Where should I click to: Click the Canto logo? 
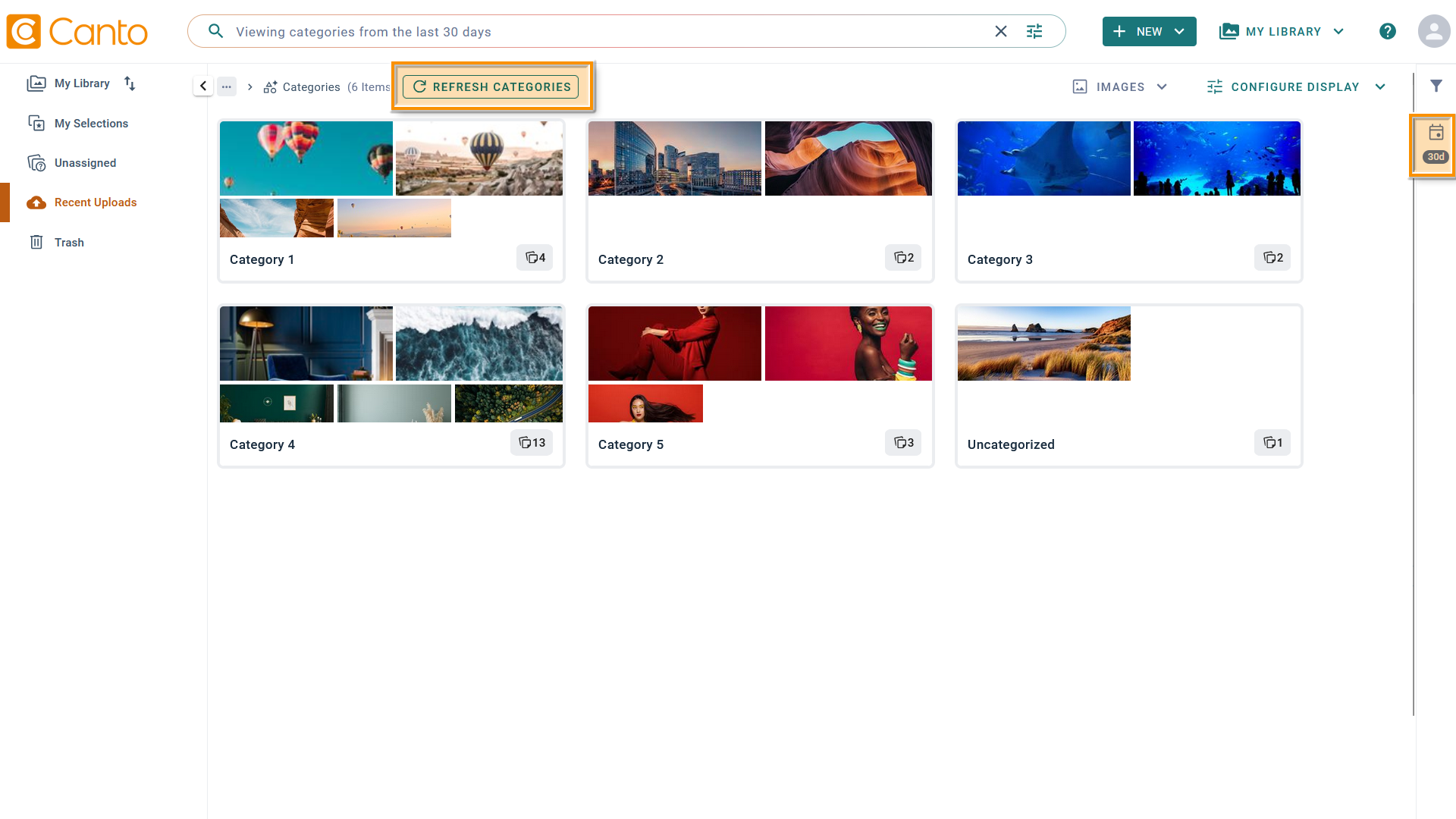coord(77,32)
